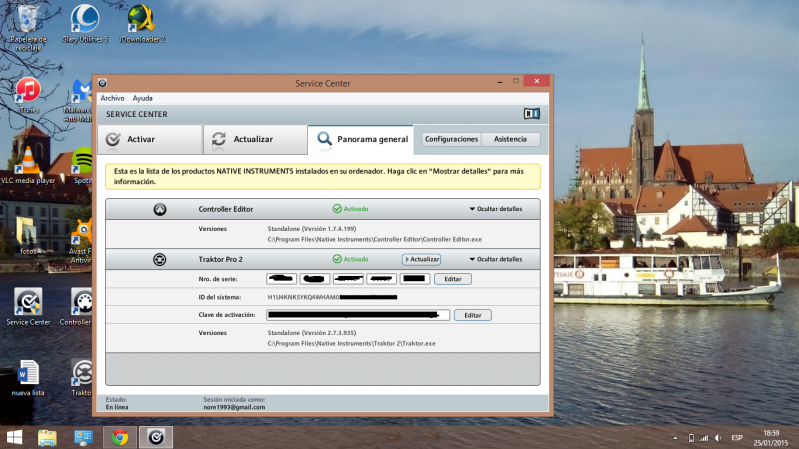Open iTunes desktop shortcut

pos(28,91)
